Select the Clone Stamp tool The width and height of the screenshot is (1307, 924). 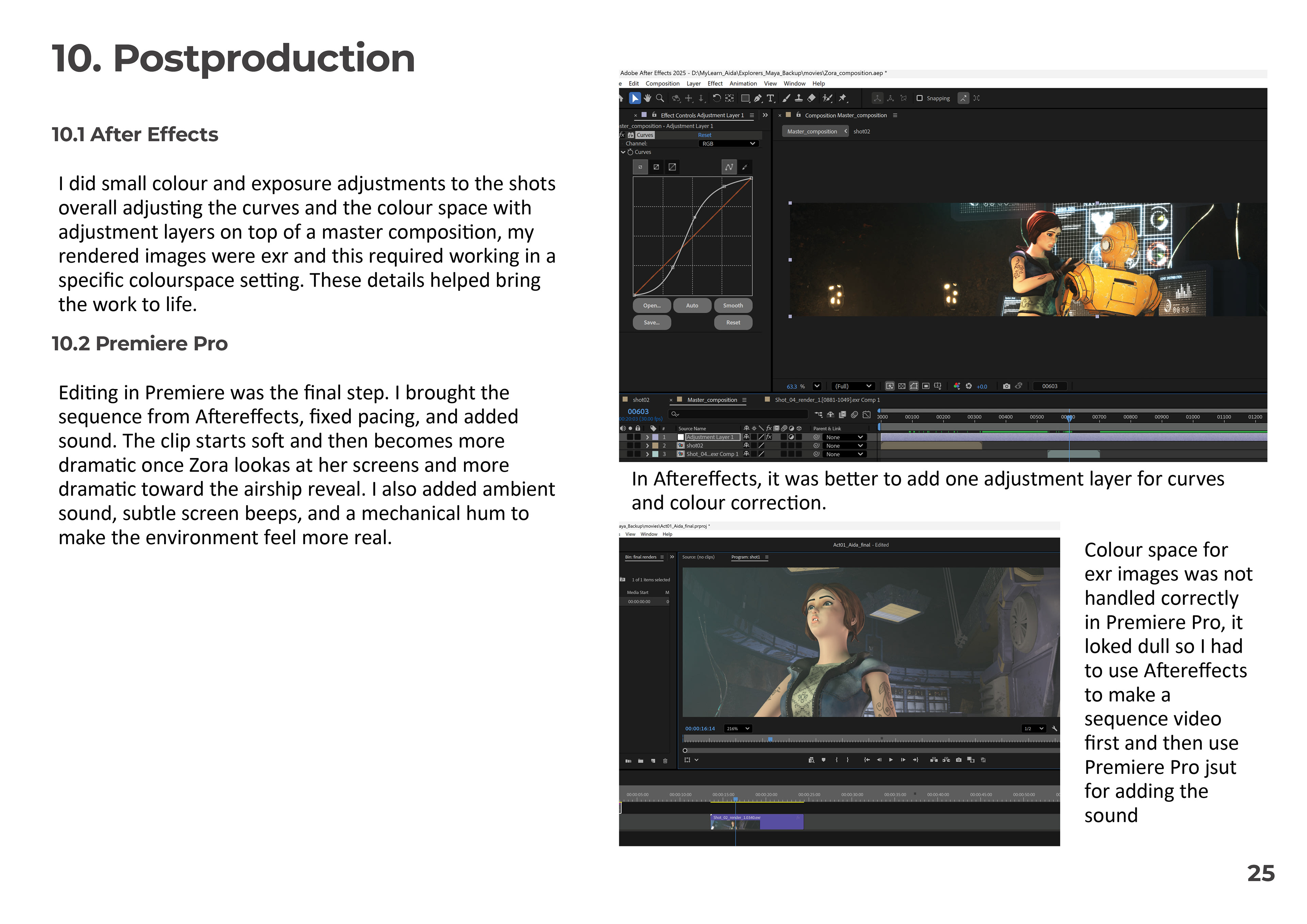click(798, 98)
